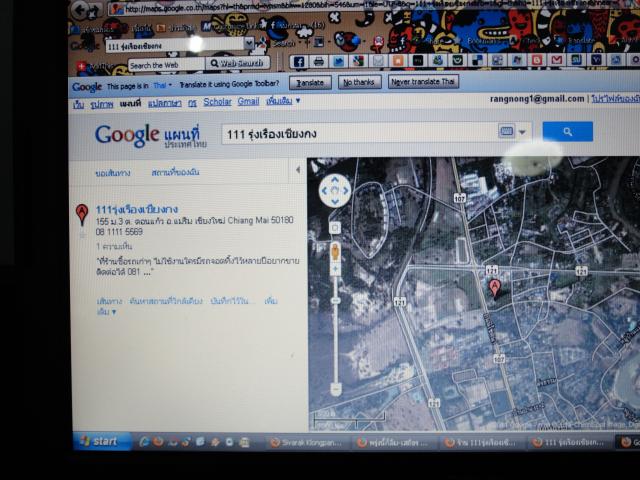
Task: Open Scholar in the Google top bar
Action: point(217,101)
